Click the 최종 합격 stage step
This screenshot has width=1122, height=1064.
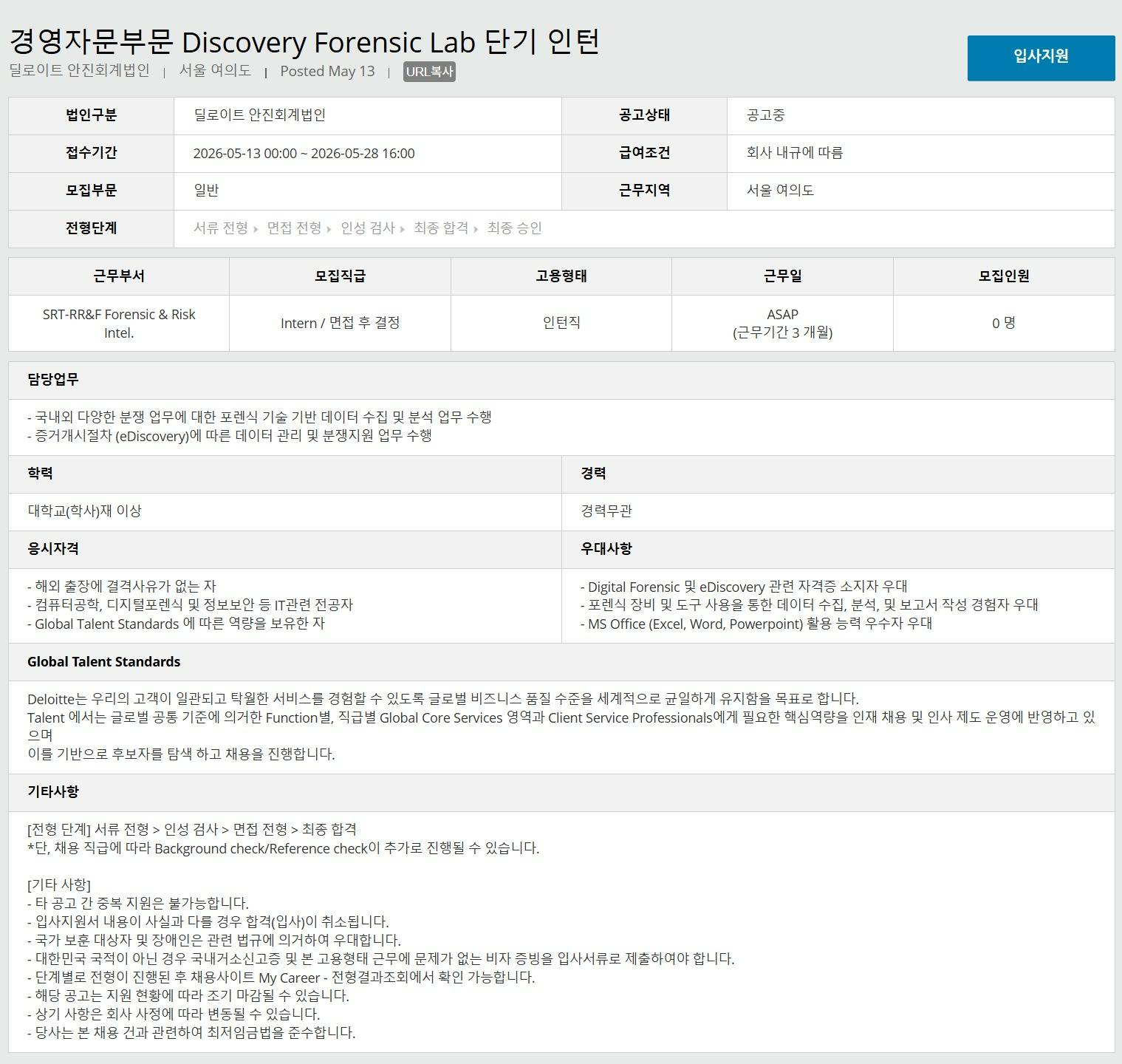[440, 228]
